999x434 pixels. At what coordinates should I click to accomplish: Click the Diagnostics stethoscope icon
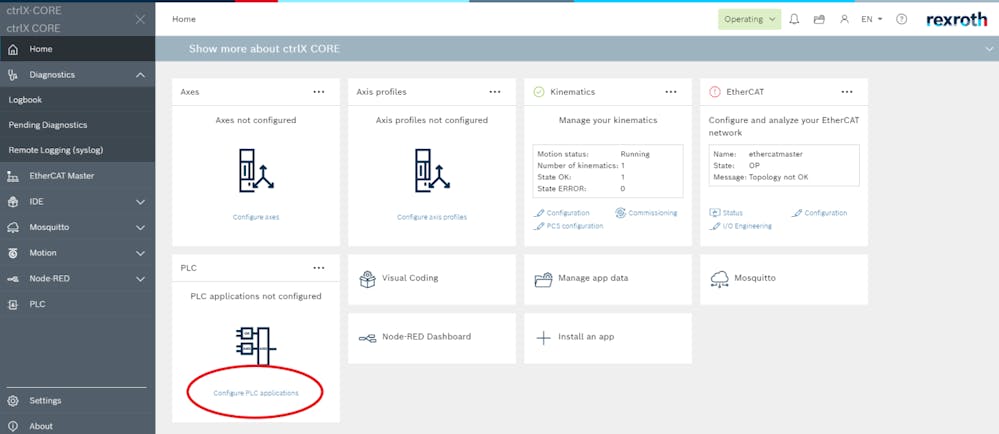point(13,75)
